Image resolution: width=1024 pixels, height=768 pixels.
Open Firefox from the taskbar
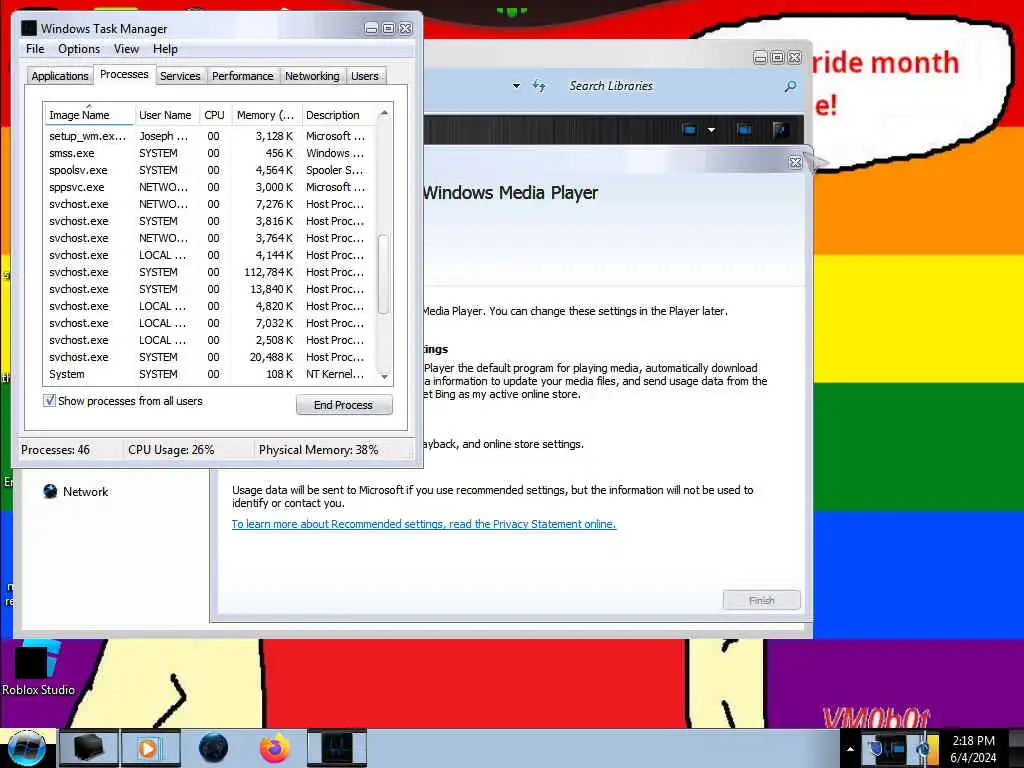coord(275,748)
